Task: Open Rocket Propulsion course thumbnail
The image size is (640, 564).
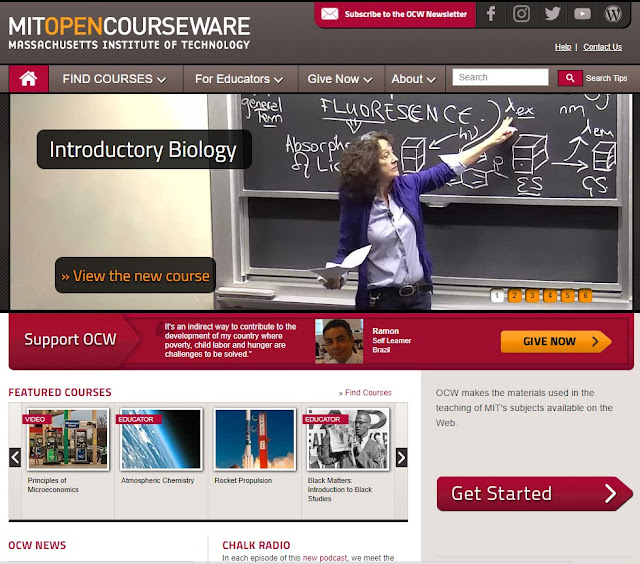Action: pos(255,439)
